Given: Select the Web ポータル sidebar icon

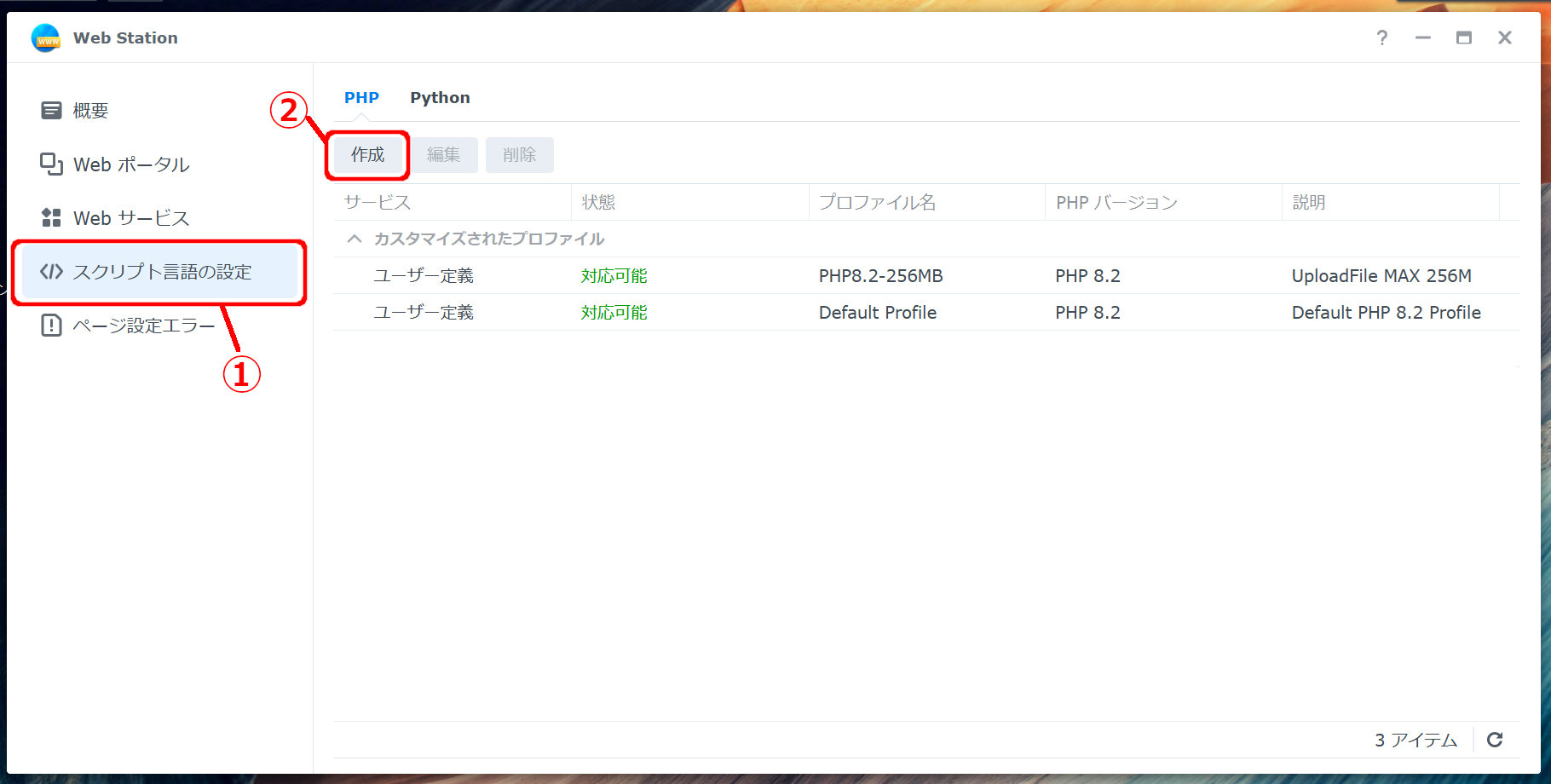Looking at the screenshot, I should click(51, 164).
